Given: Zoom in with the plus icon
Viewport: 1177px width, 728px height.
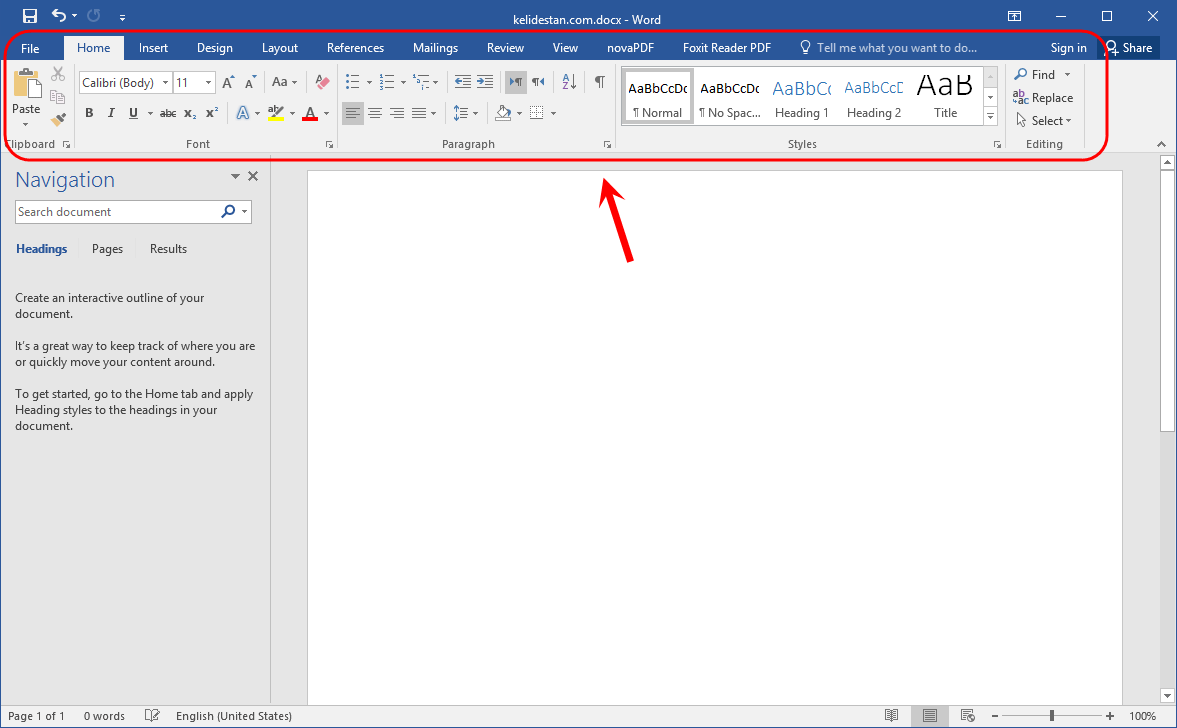Looking at the screenshot, I should [1110, 716].
